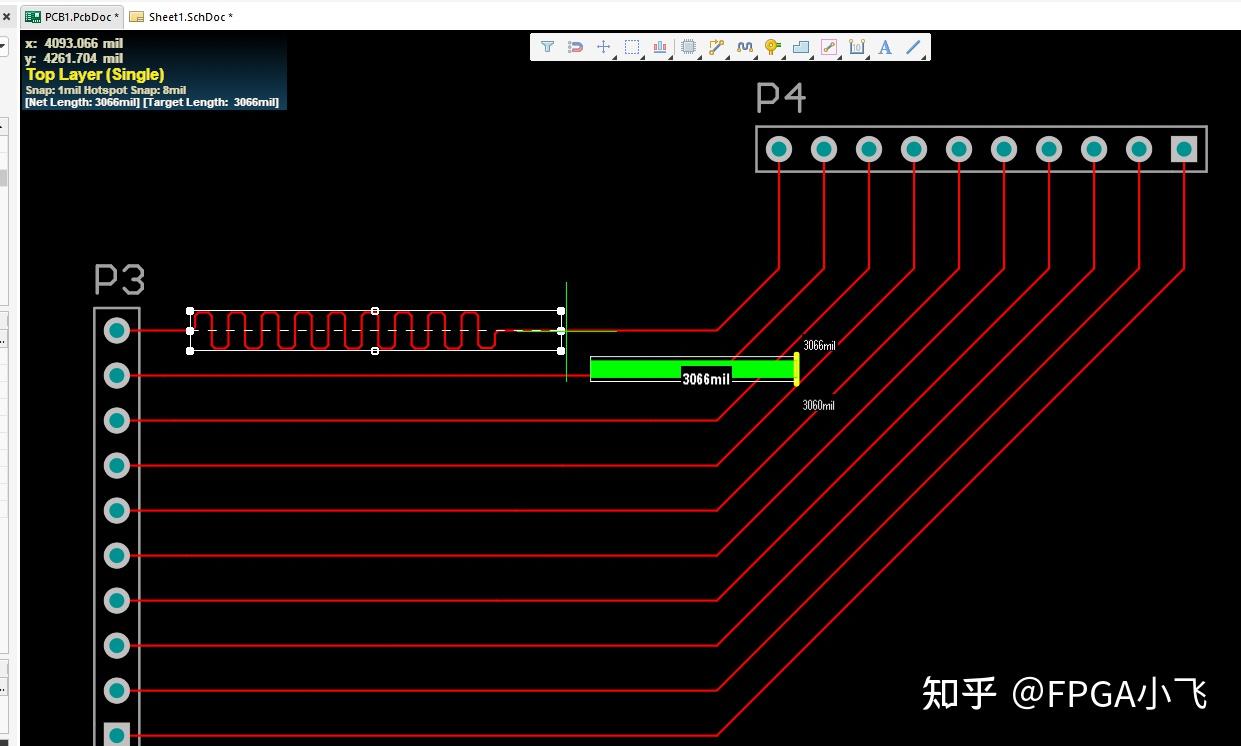Screen dimensions: 1241x746
Task: Click the place dimension tool icon
Action: (x=855, y=46)
